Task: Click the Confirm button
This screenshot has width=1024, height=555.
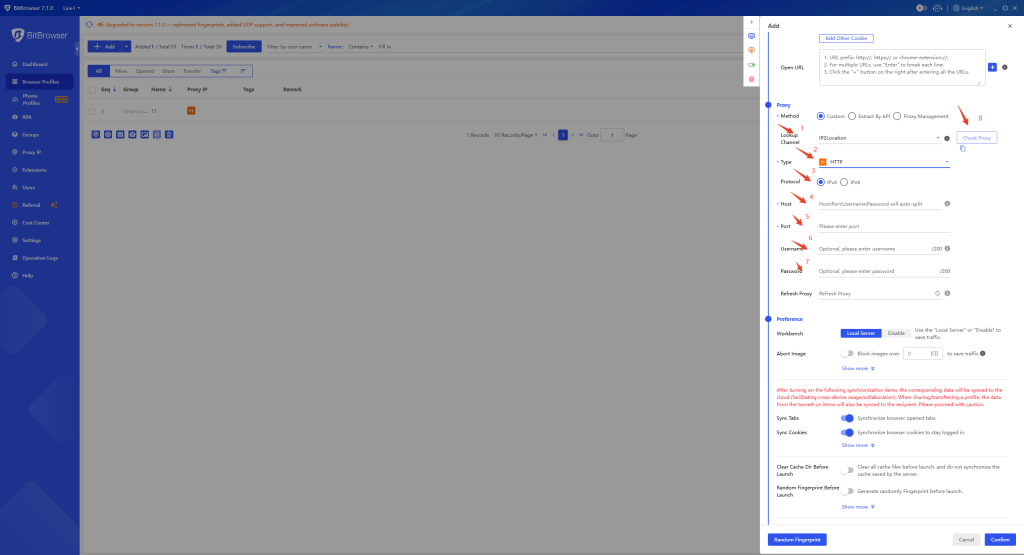Action: point(999,540)
